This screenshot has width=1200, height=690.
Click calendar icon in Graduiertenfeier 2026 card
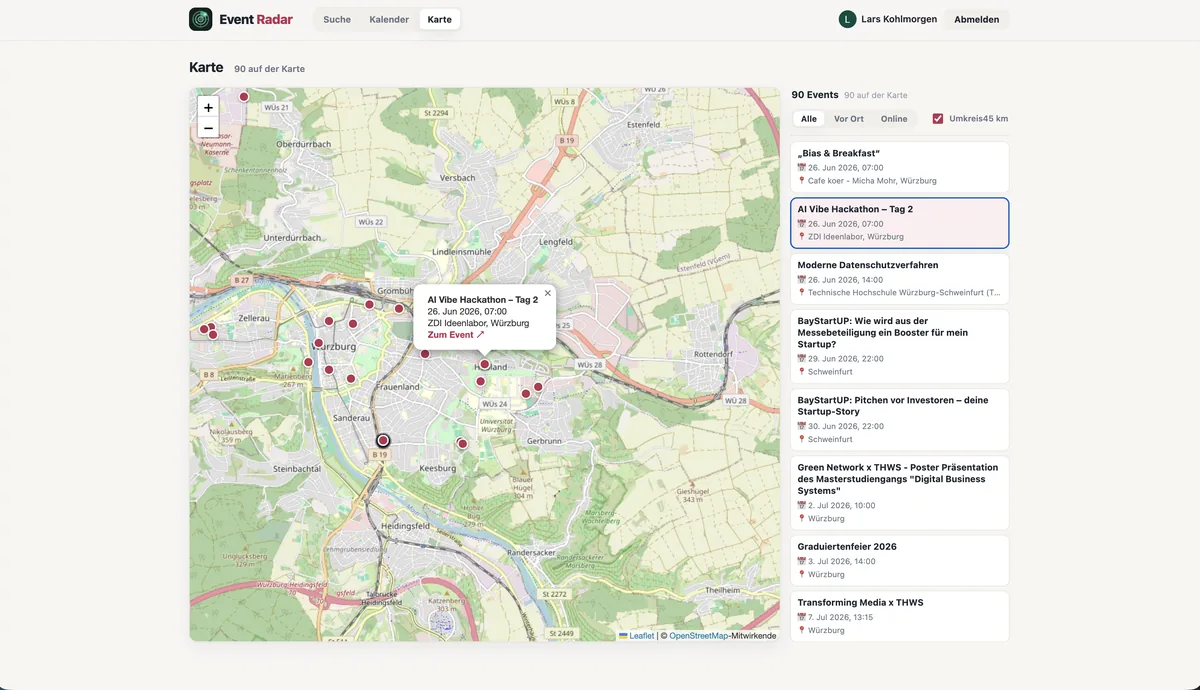[802, 561]
